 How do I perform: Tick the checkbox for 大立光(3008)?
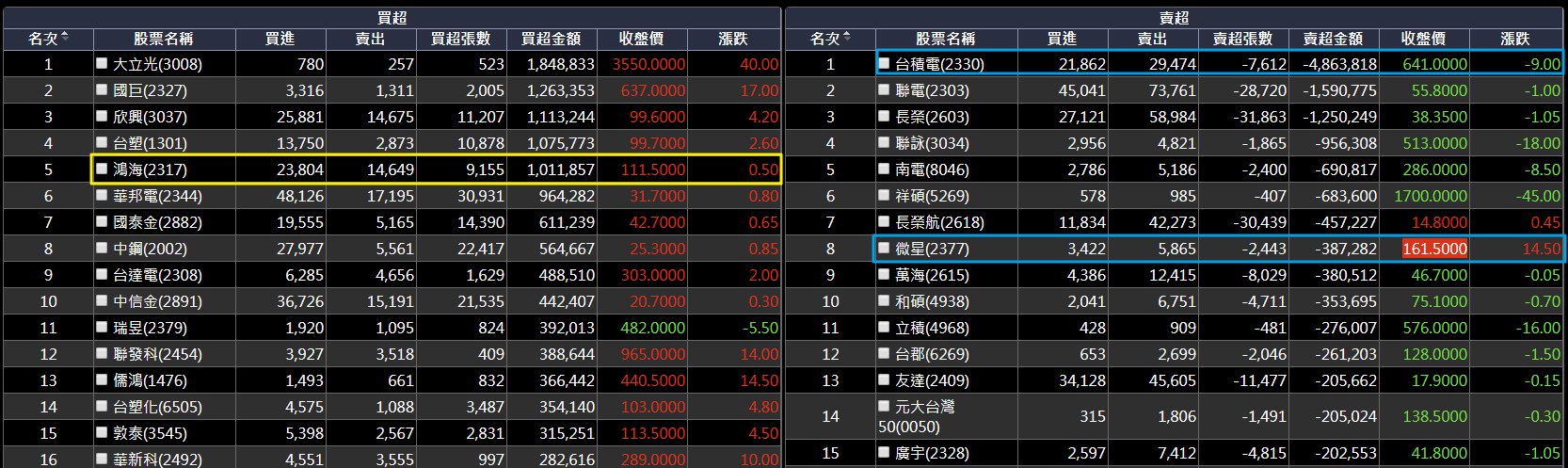point(102,63)
